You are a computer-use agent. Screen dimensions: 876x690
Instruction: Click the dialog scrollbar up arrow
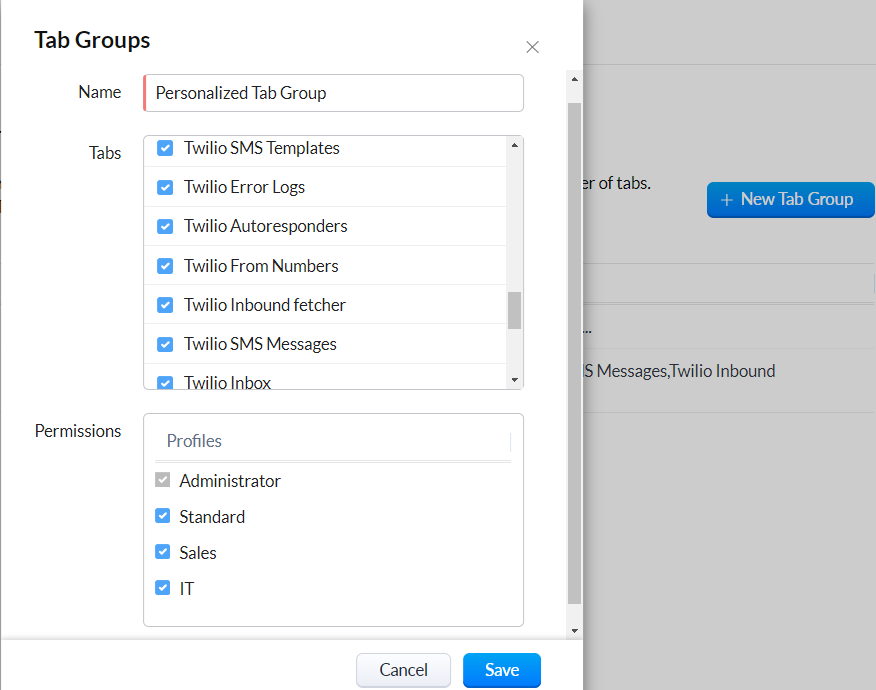tap(574, 79)
